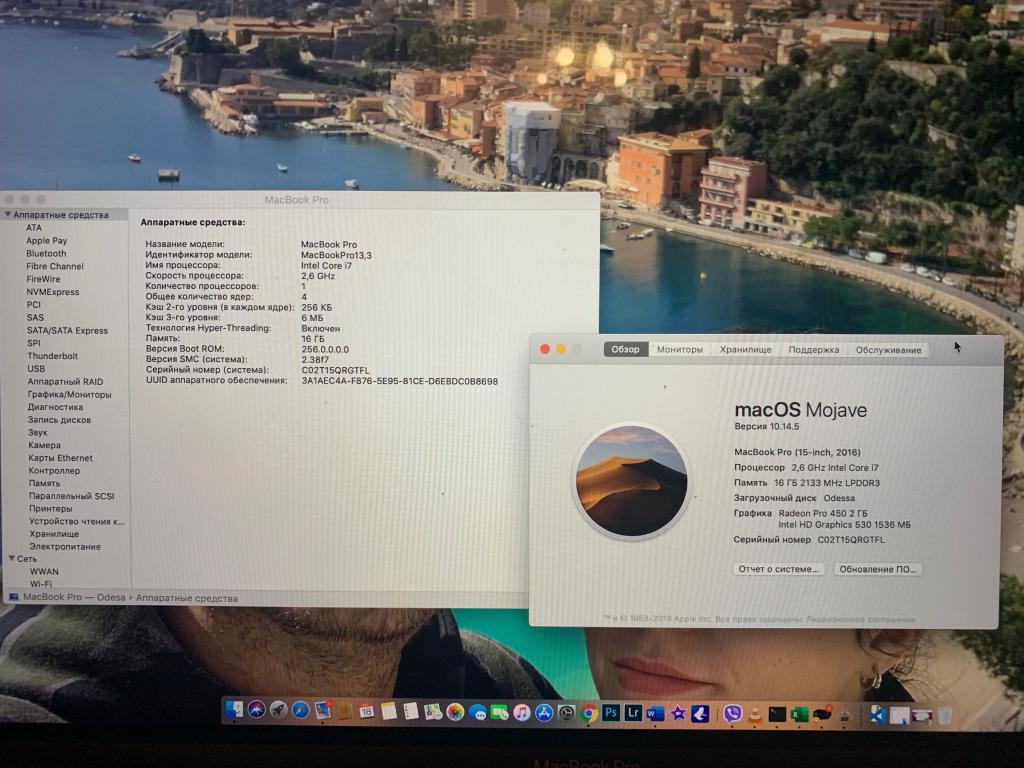The width and height of the screenshot is (1024, 768).
Task: Open the Лицензионное соглашение link
Action: coord(861,618)
